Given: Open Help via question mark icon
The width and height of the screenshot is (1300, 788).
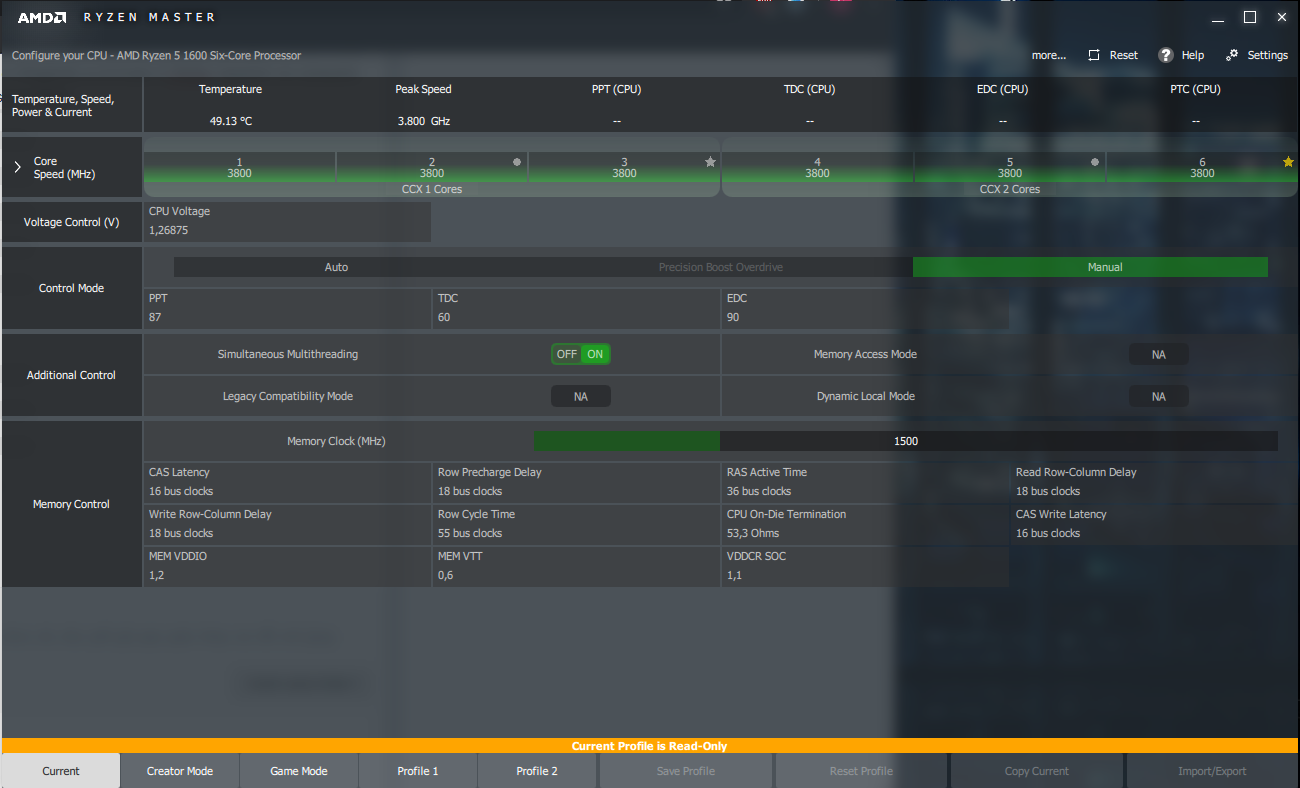Looking at the screenshot, I should [x=1165, y=55].
